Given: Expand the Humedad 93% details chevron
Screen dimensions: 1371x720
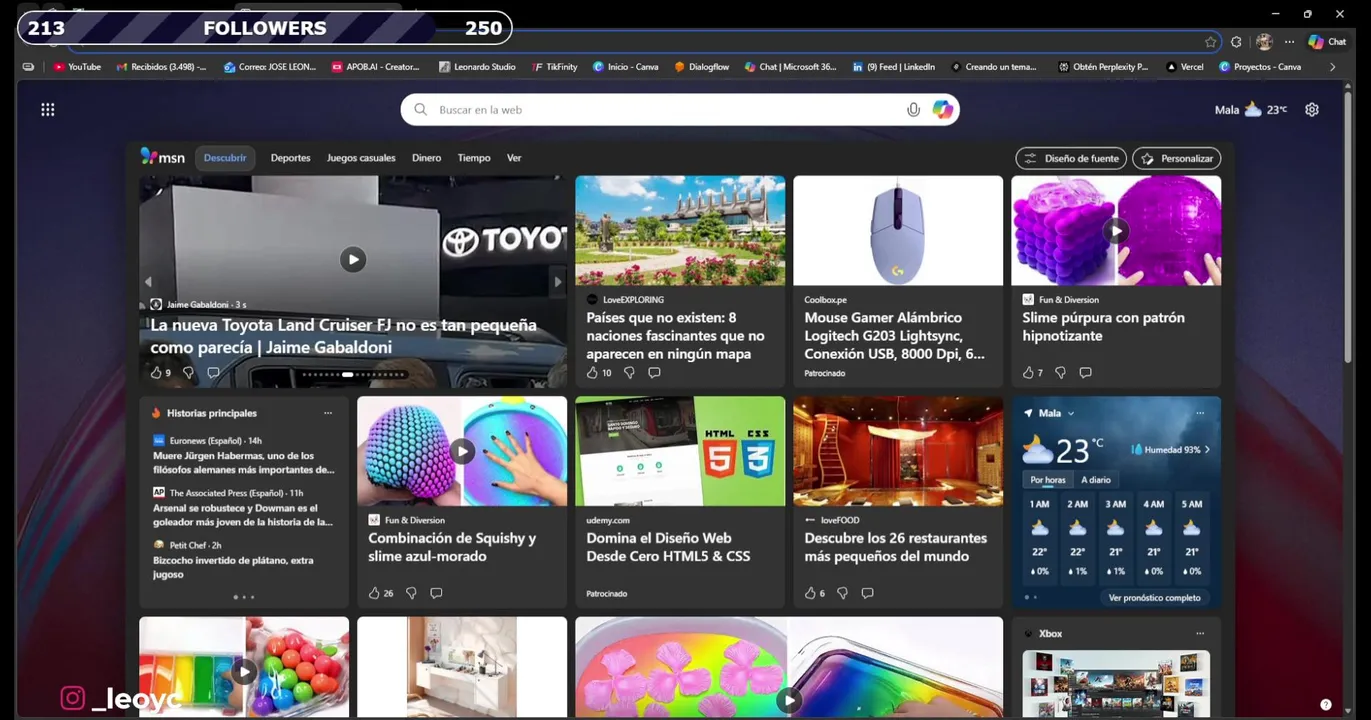Looking at the screenshot, I should click(x=1207, y=450).
